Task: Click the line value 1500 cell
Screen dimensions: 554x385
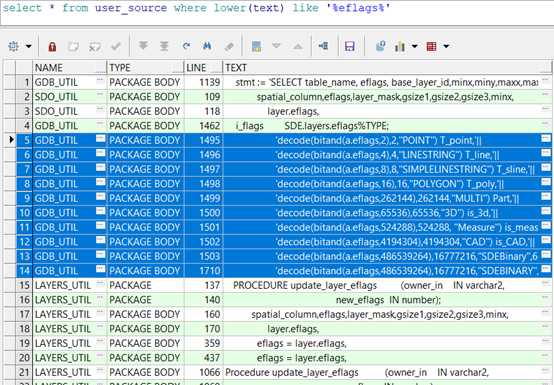Action: (x=204, y=213)
